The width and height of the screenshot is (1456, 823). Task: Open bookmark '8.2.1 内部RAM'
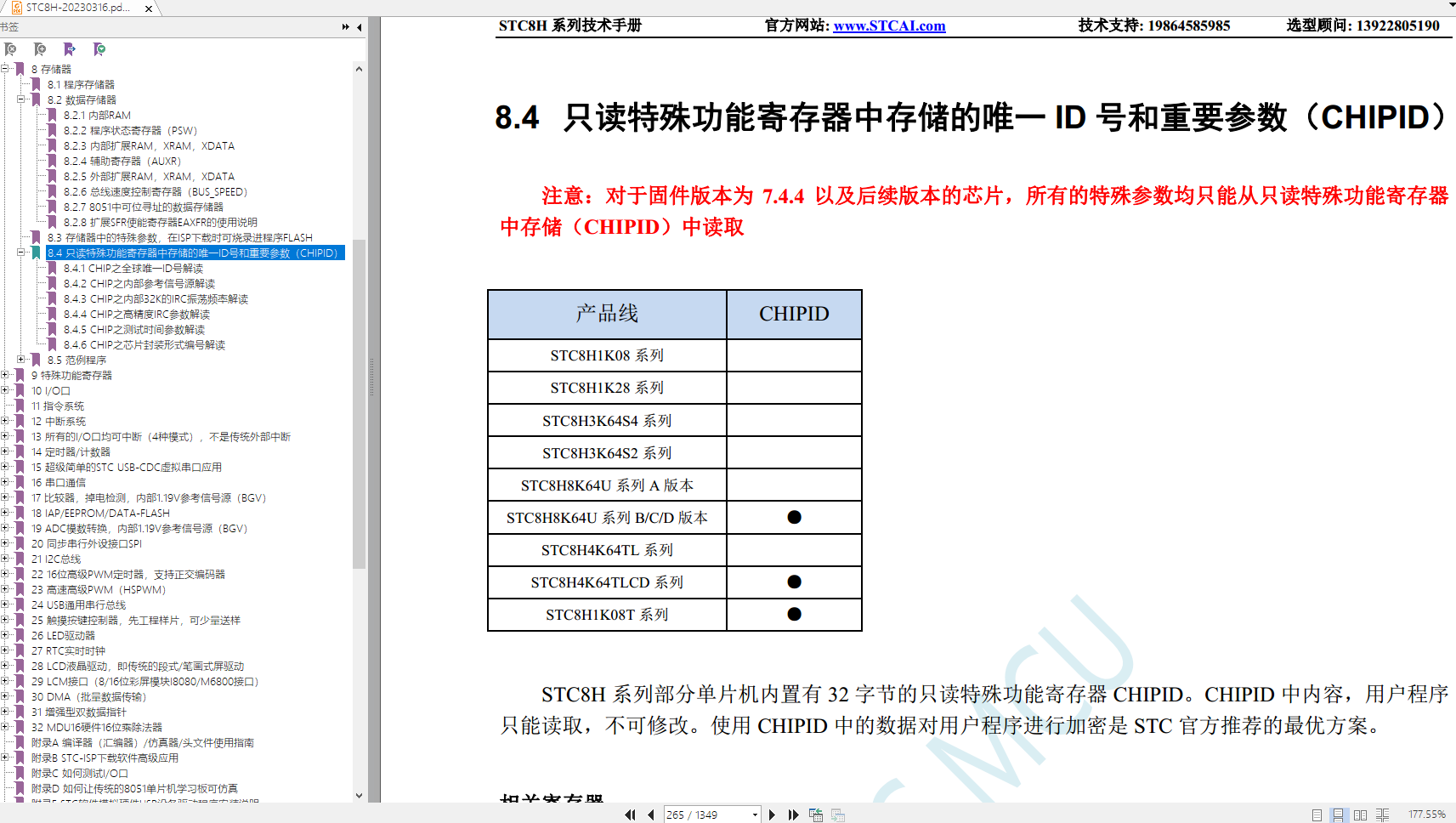coord(97,115)
